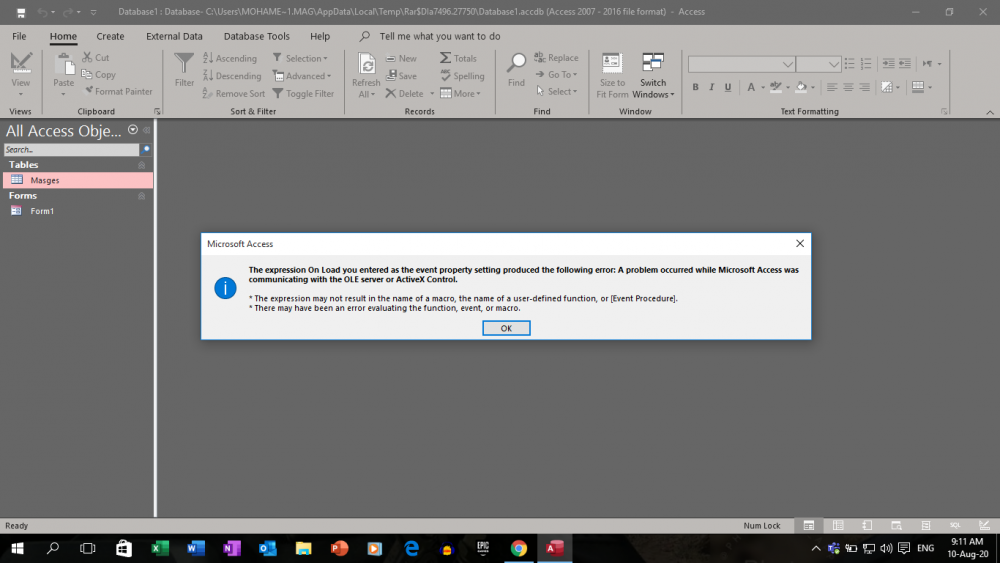This screenshot has height=563, width=1000.
Task: Open the External Data tab
Action: [174, 36]
